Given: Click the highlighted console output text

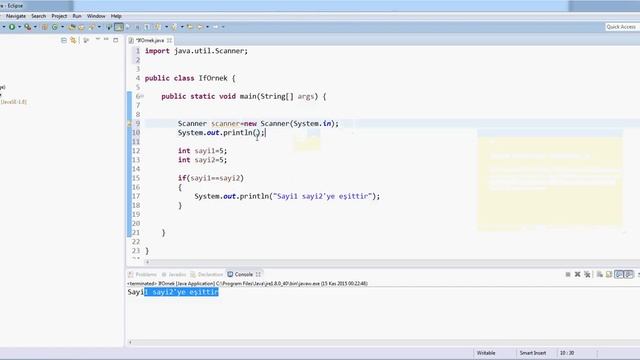Looking at the screenshot, I should pyautogui.click(x=181, y=292).
